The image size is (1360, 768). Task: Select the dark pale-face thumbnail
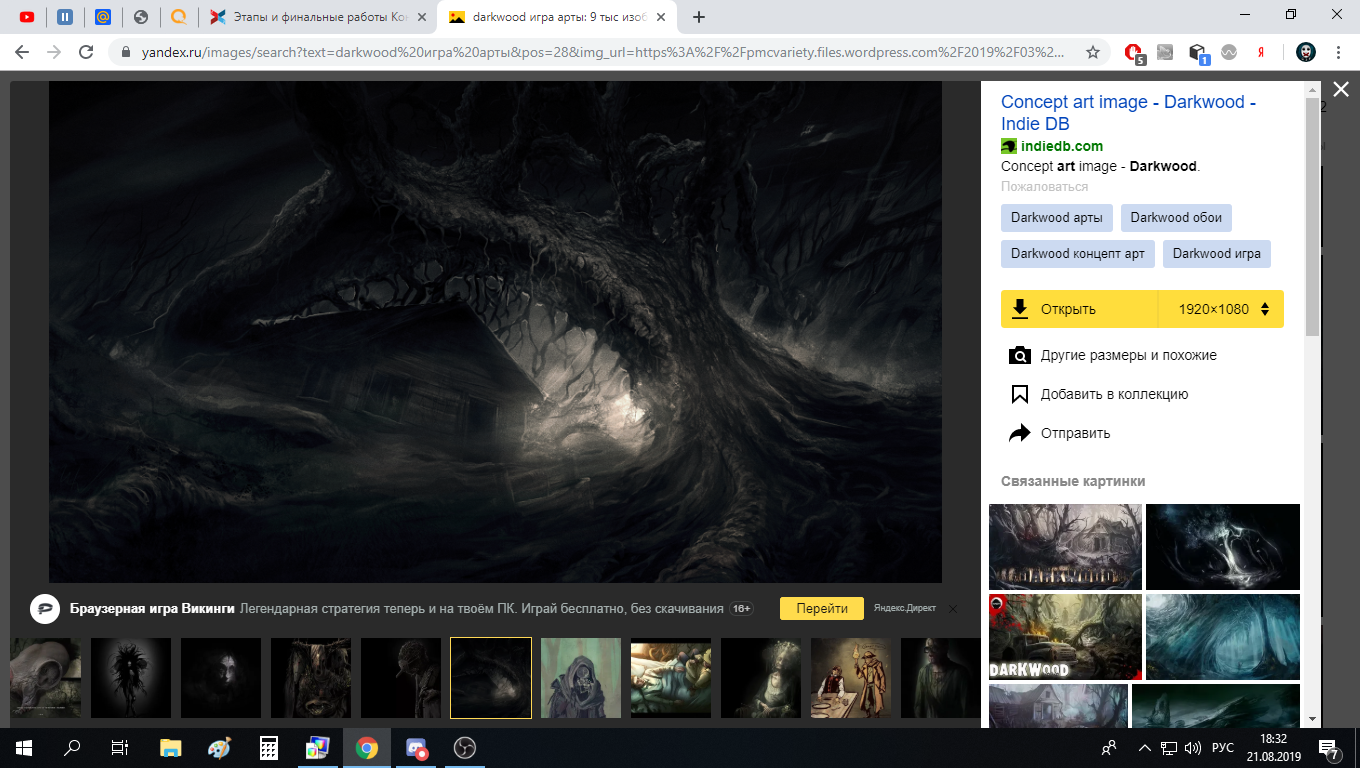[x=221, y=678]
